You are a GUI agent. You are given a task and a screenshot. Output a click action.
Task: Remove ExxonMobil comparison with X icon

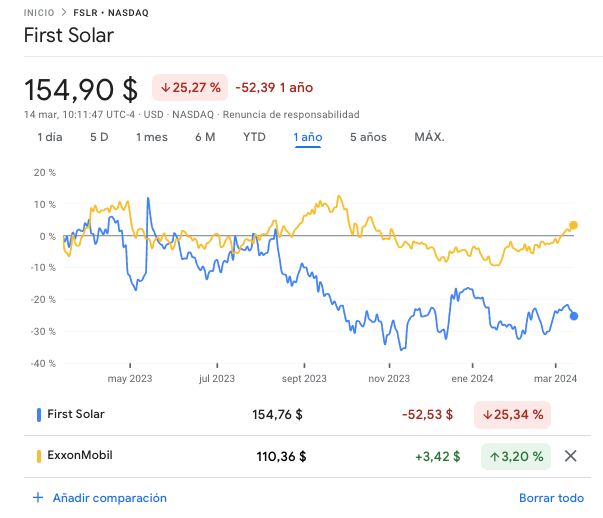click(x=570, y=456)
